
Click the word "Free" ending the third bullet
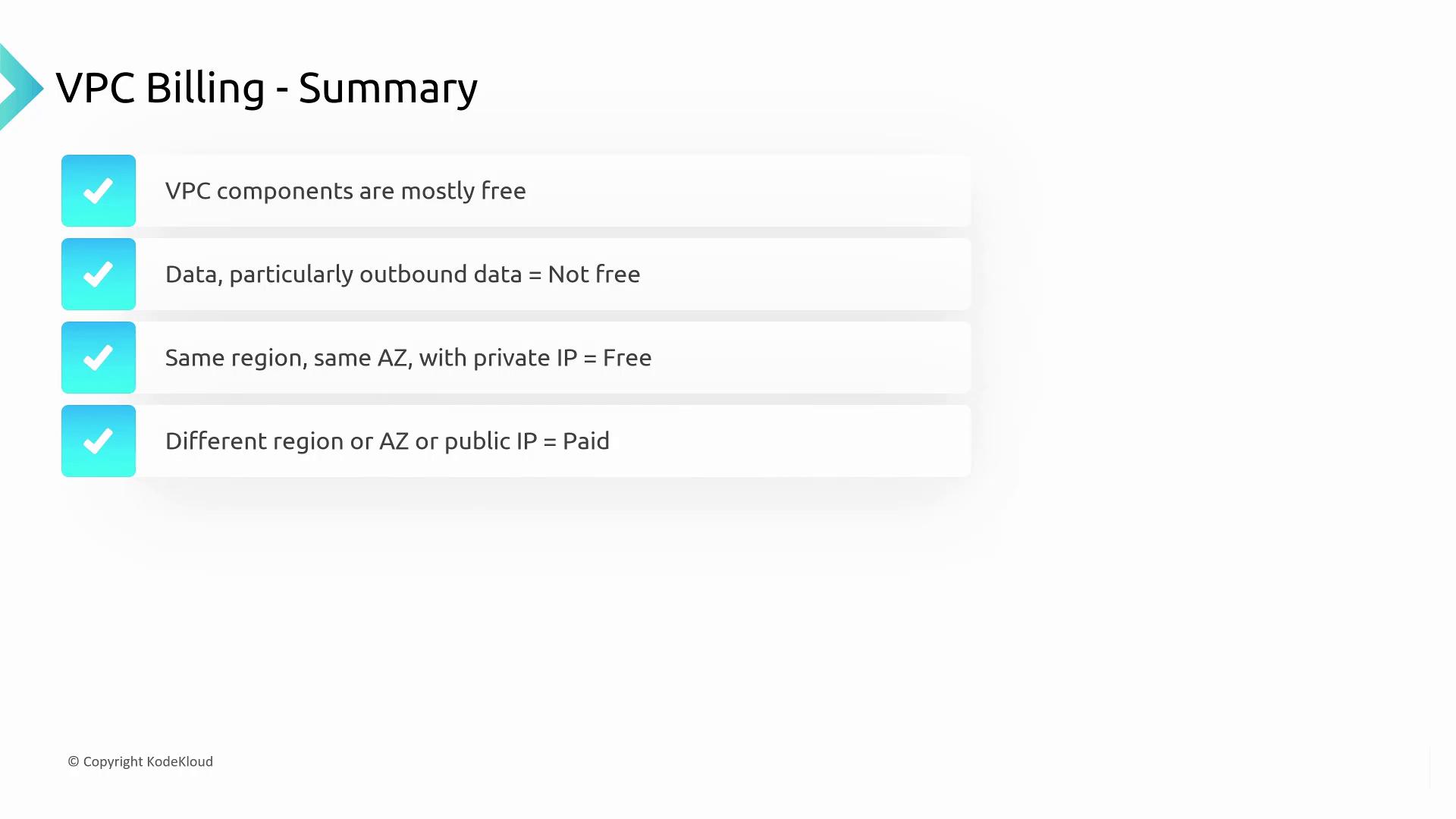[626, 358]
